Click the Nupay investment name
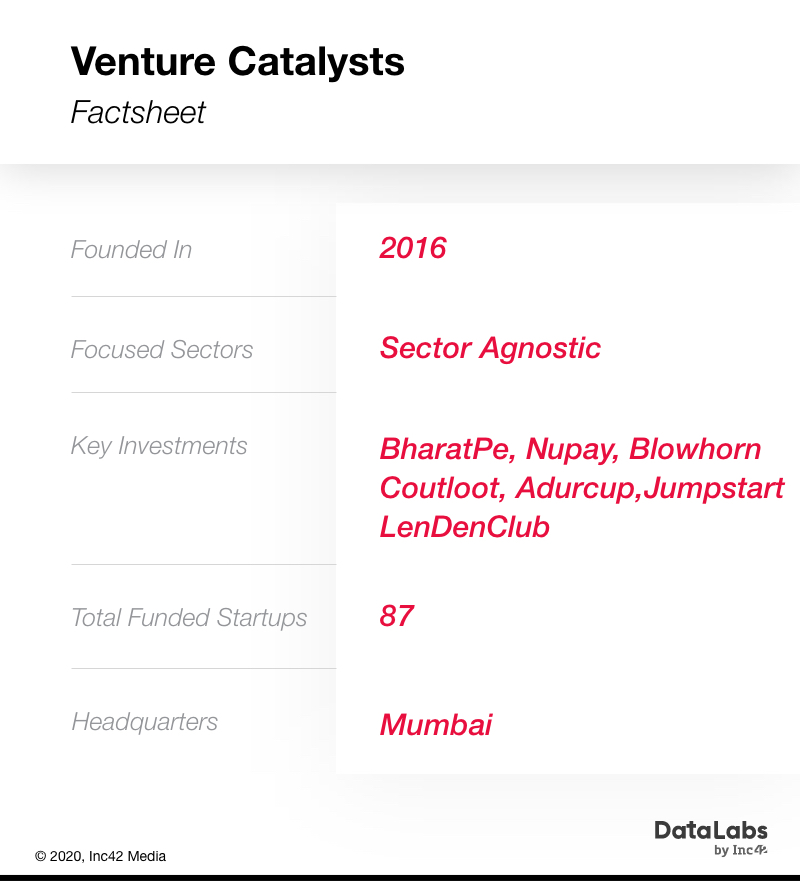The image size is (800, 881). click(x=572, y=450)
